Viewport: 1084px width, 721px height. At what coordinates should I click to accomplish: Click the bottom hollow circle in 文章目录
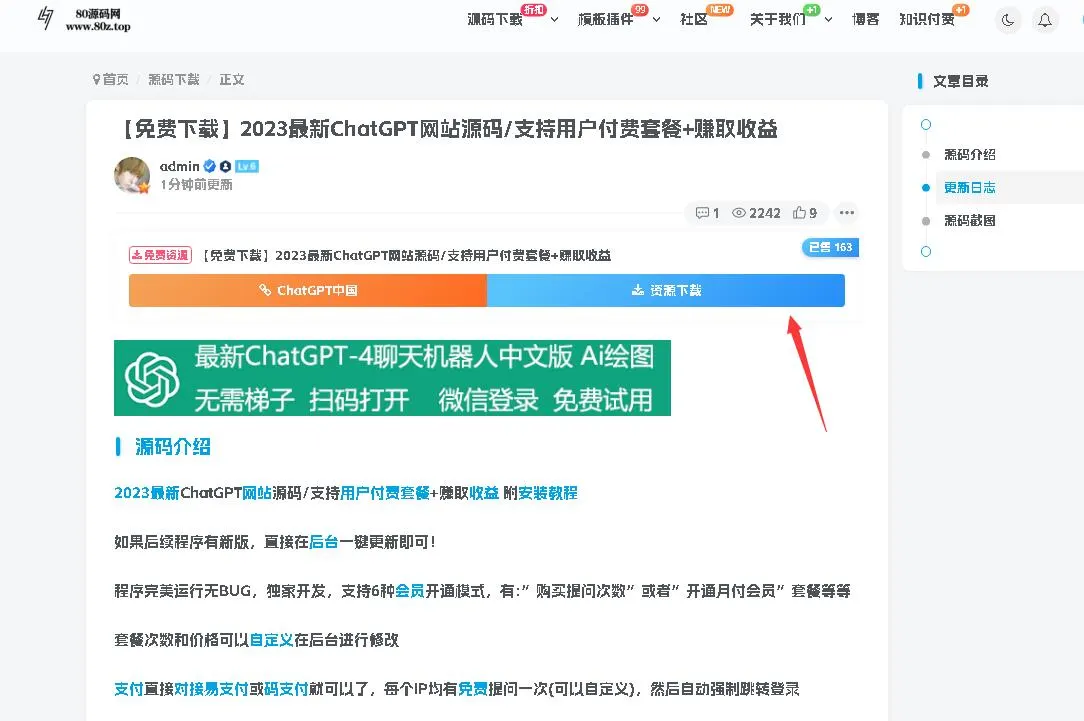pyautogui.click(x=926, y=252)
